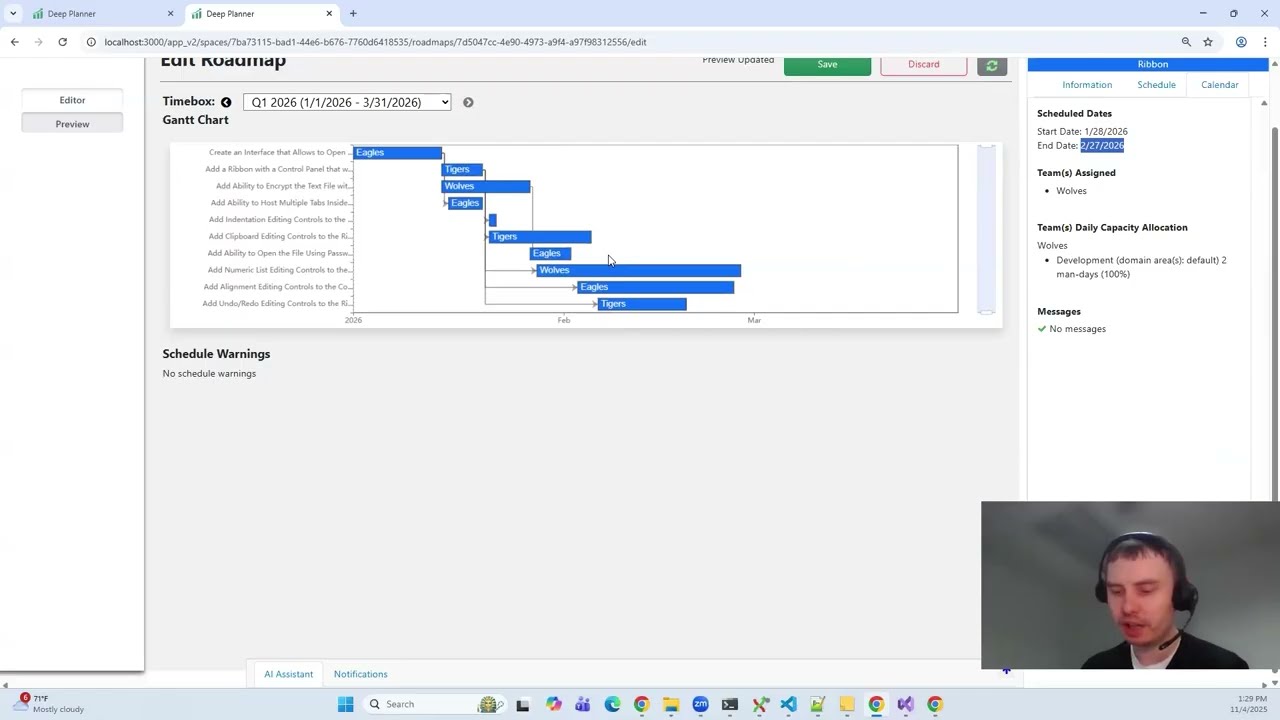Click the green refresh preview icon
This screenshot has height=720, width=1280.
click(x=991, y=65)
